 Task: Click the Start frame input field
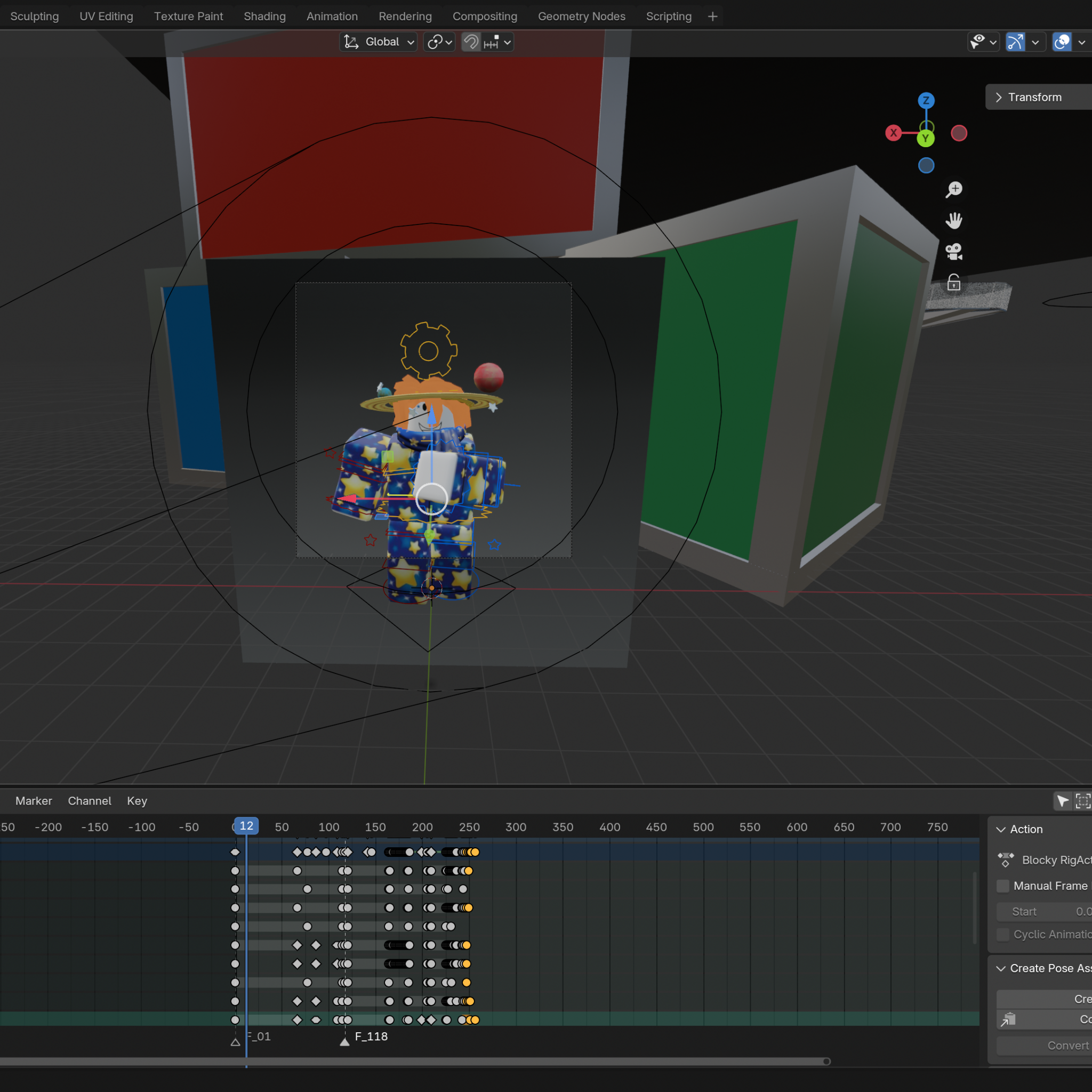pos(1044,911)
